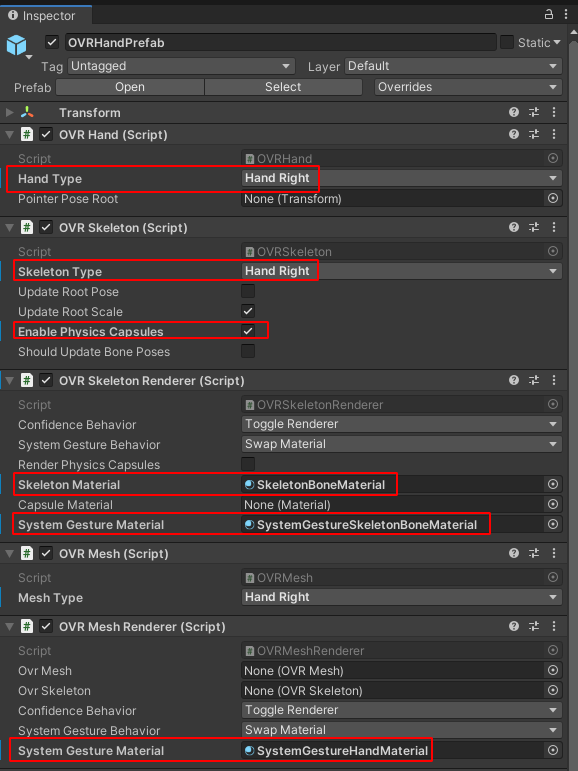Screen dimensions: 578x771
Task: Open help for OVR Hand script component
Action: 514,134
